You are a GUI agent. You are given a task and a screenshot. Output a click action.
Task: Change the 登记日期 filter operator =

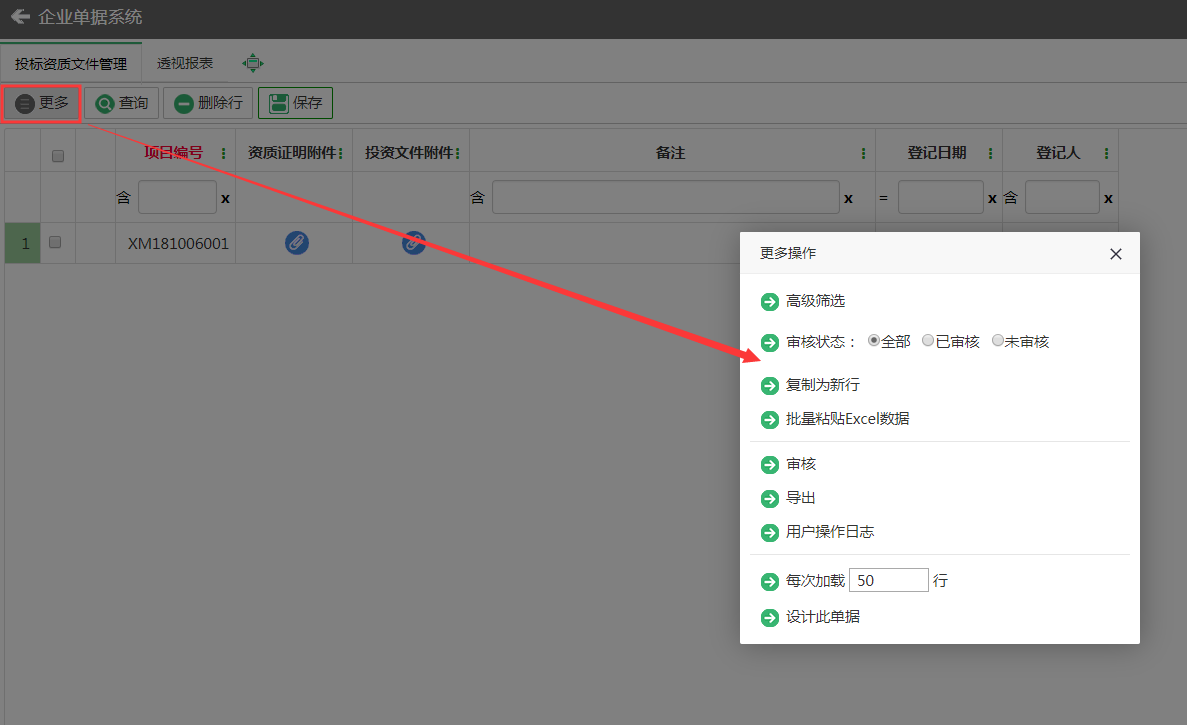coord(883,198)
